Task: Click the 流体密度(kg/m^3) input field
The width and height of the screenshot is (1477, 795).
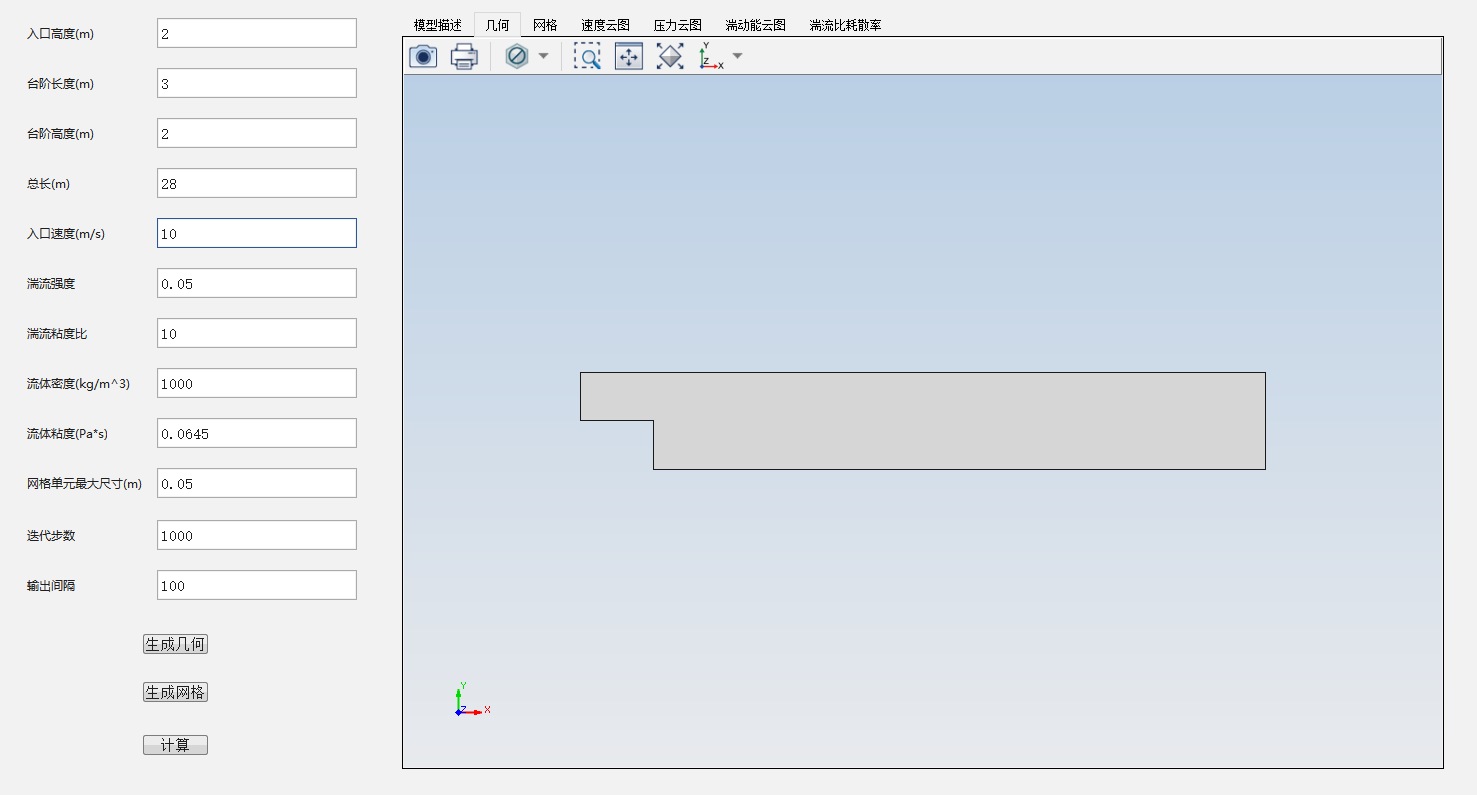Action: [257, 383]
